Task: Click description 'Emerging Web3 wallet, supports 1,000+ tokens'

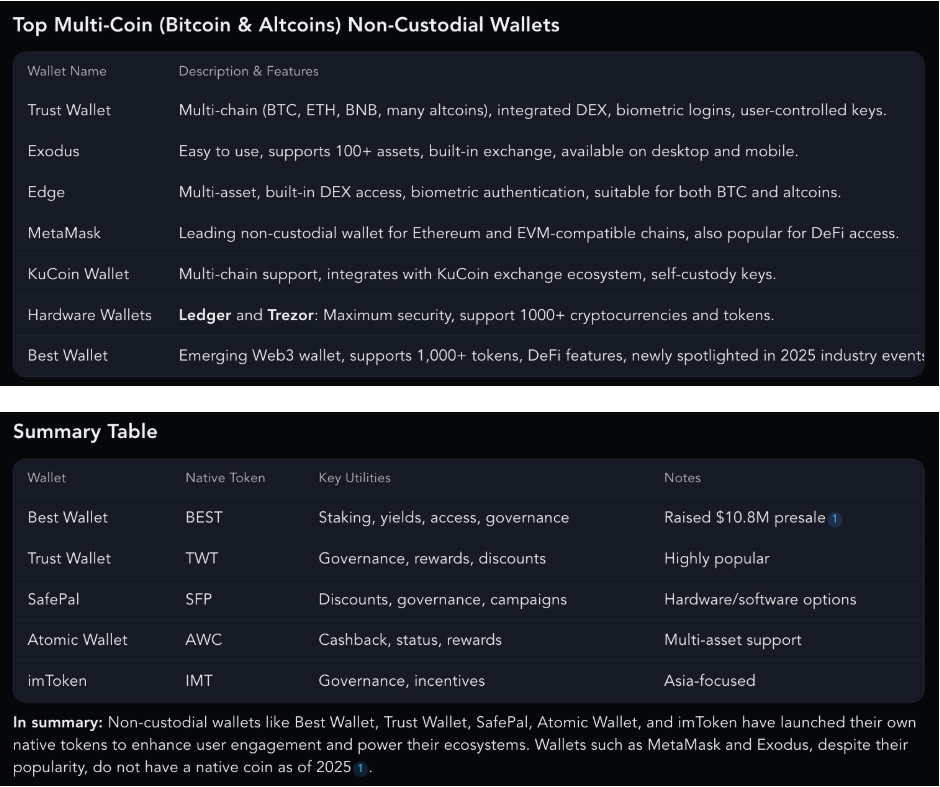Action: (552, 356)
